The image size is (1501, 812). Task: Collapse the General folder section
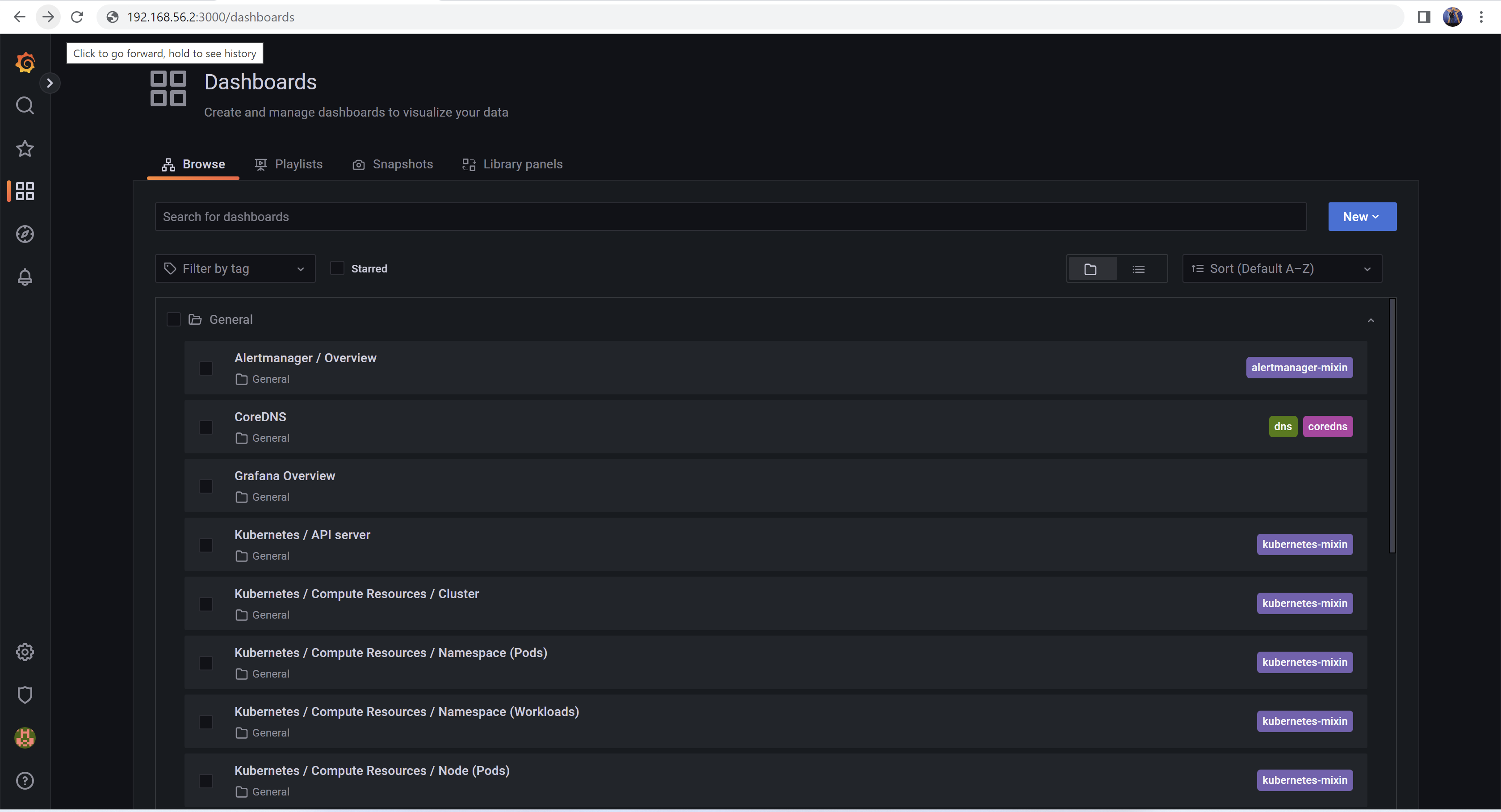(1371, 320)
